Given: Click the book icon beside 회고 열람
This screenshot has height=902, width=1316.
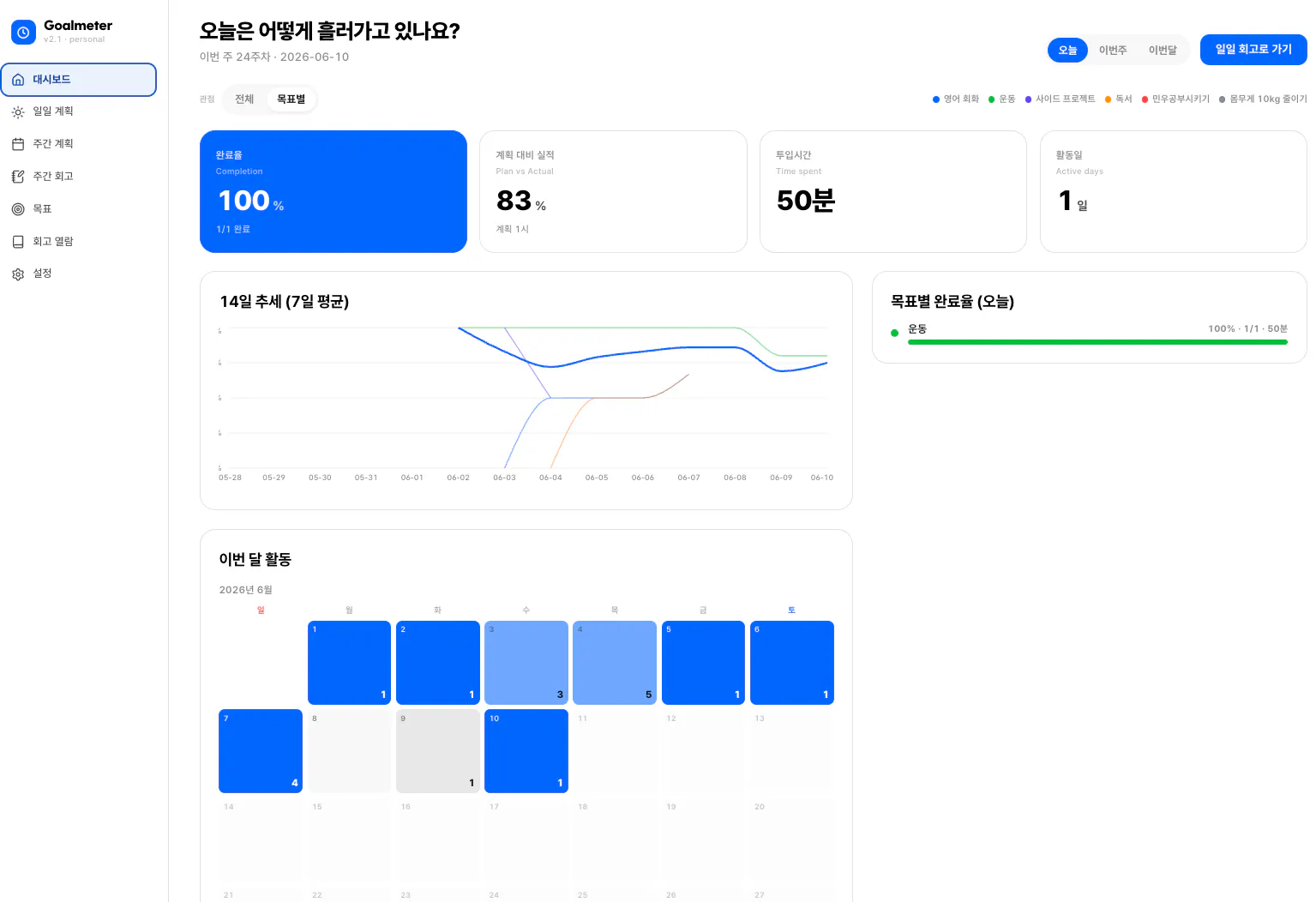Looking at the screenshot, I should pos(18,242).
